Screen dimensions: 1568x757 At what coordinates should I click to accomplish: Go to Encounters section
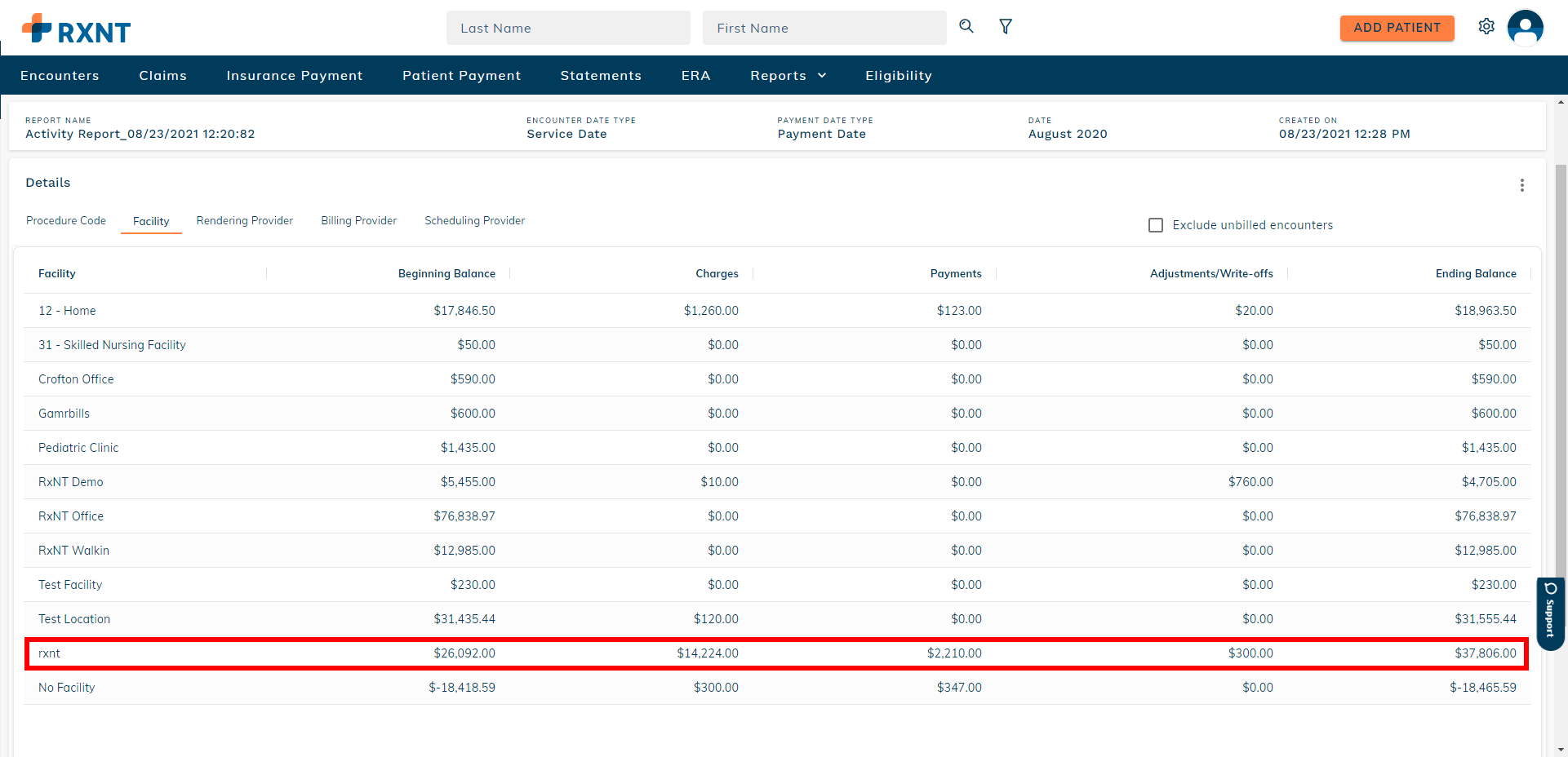[60, 75]
